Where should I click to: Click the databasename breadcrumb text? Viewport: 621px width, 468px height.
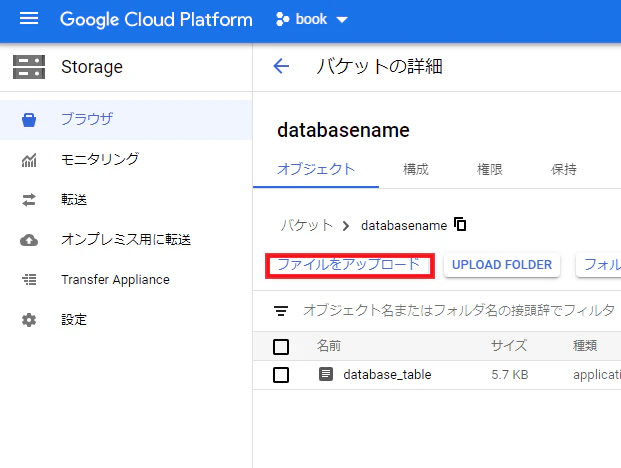pyautogui.click(x=404, y=226)
